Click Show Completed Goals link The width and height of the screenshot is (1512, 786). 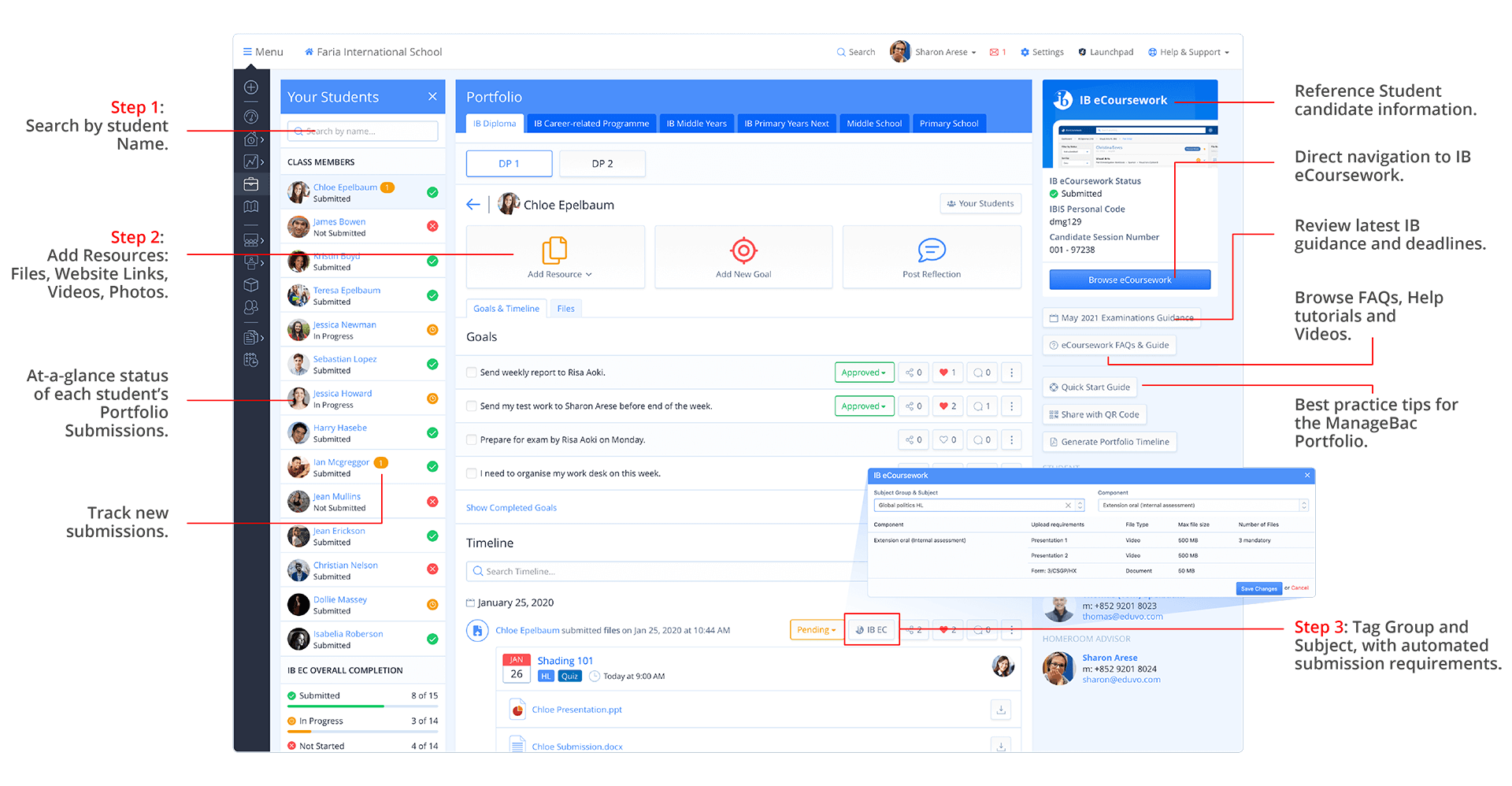[511, 508]
